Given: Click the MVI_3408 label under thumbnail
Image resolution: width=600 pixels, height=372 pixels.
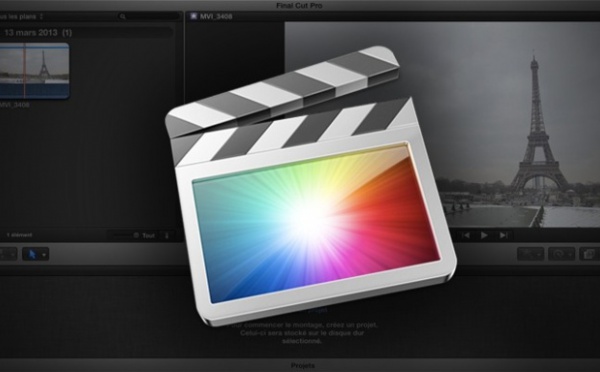Looking at the screenshot, I should (x=15, y=104).
